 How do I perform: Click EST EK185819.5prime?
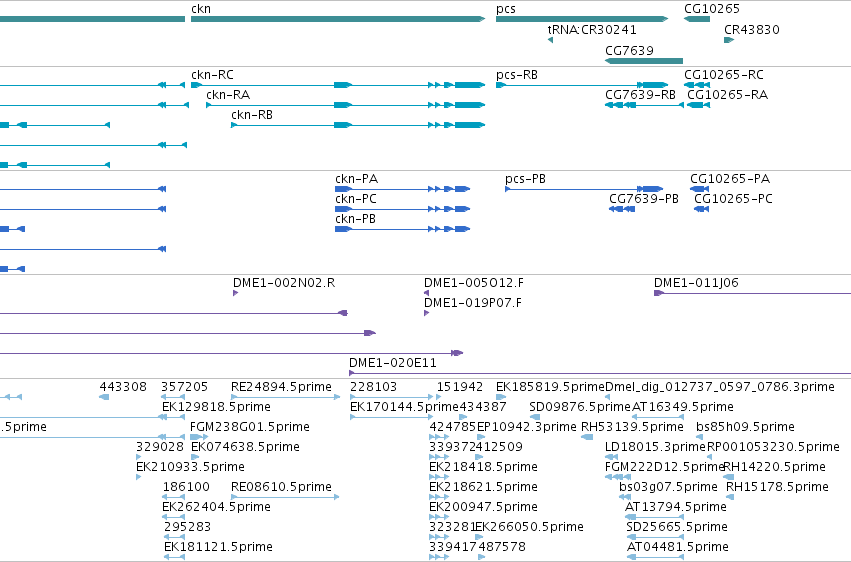click(550, 387)
